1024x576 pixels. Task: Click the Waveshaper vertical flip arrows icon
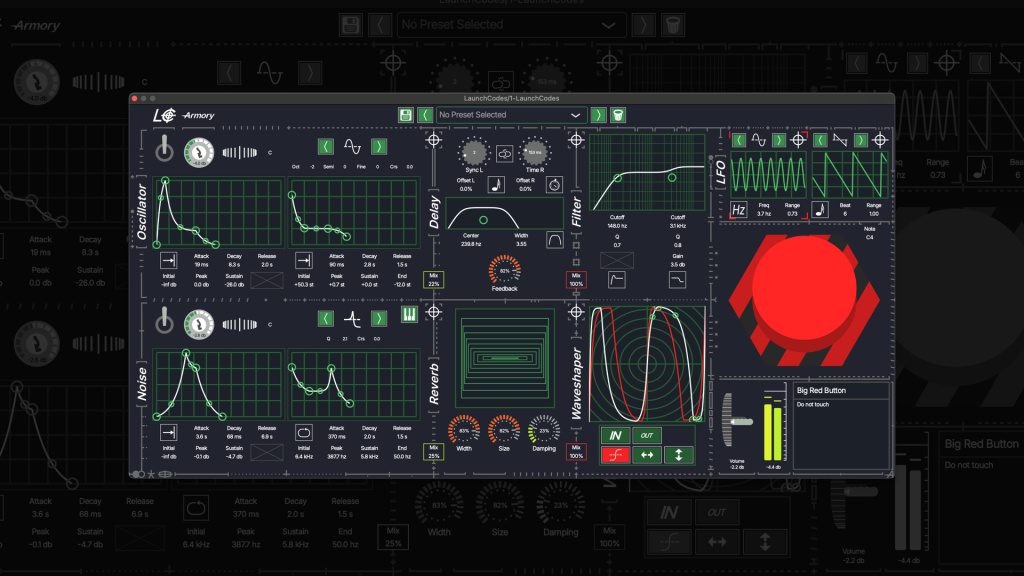[x=678, y=455]
